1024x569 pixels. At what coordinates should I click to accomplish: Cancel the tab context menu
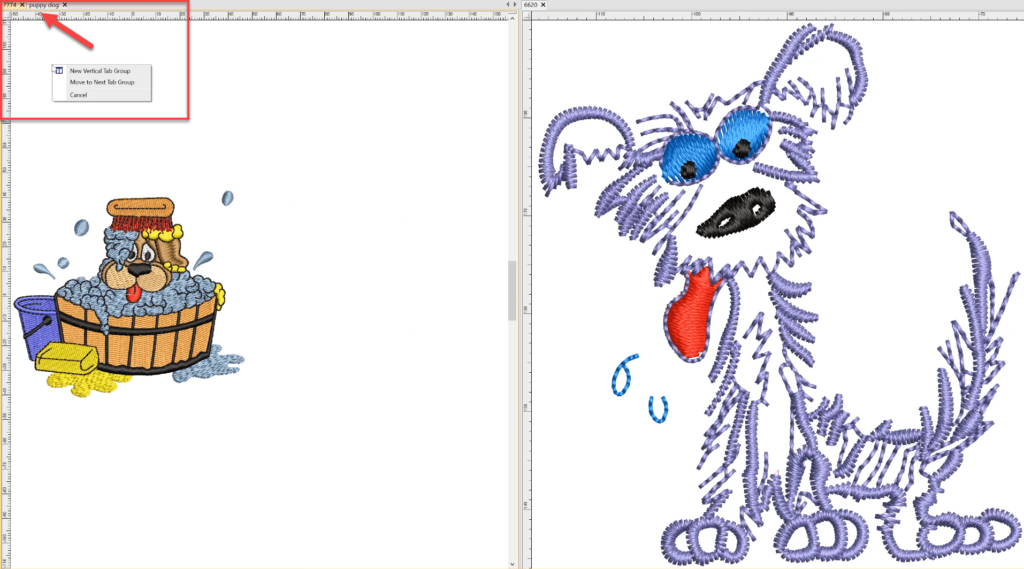click(x=78, y=95)
